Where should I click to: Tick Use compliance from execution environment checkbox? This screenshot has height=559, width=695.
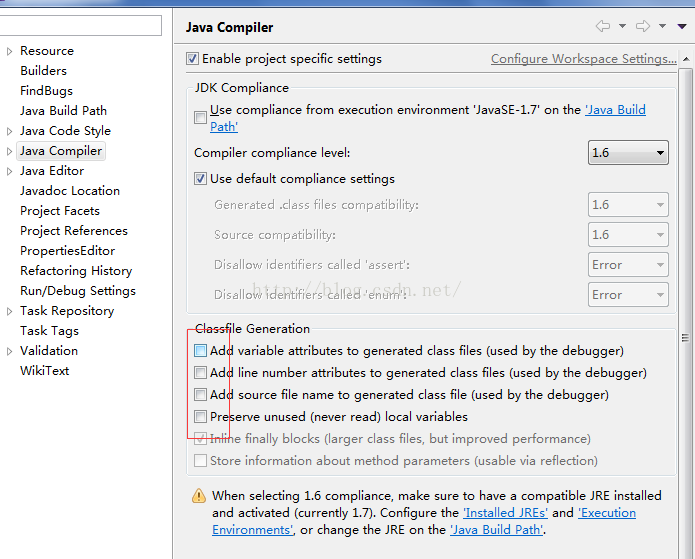pos(200,117)
